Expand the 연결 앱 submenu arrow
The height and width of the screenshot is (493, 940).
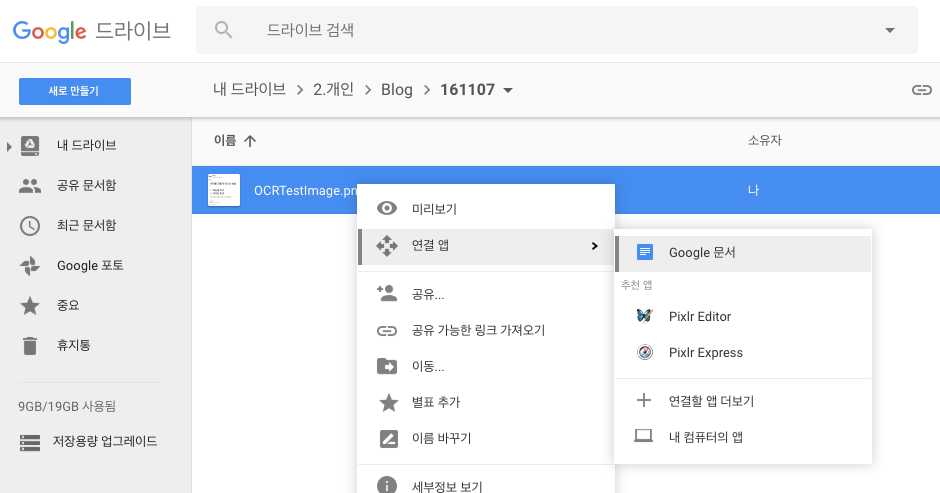click(595, 246)
